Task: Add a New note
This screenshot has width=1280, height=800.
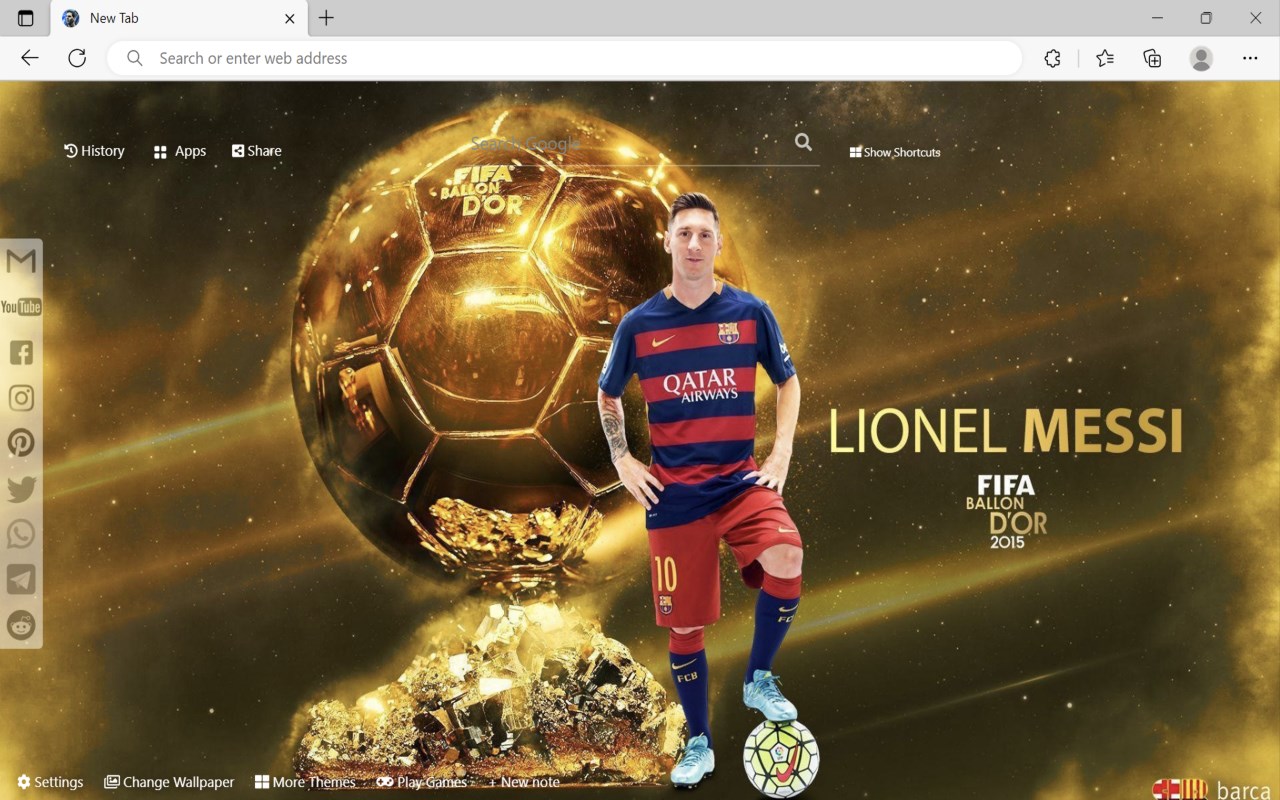Action: coord(524,782)
